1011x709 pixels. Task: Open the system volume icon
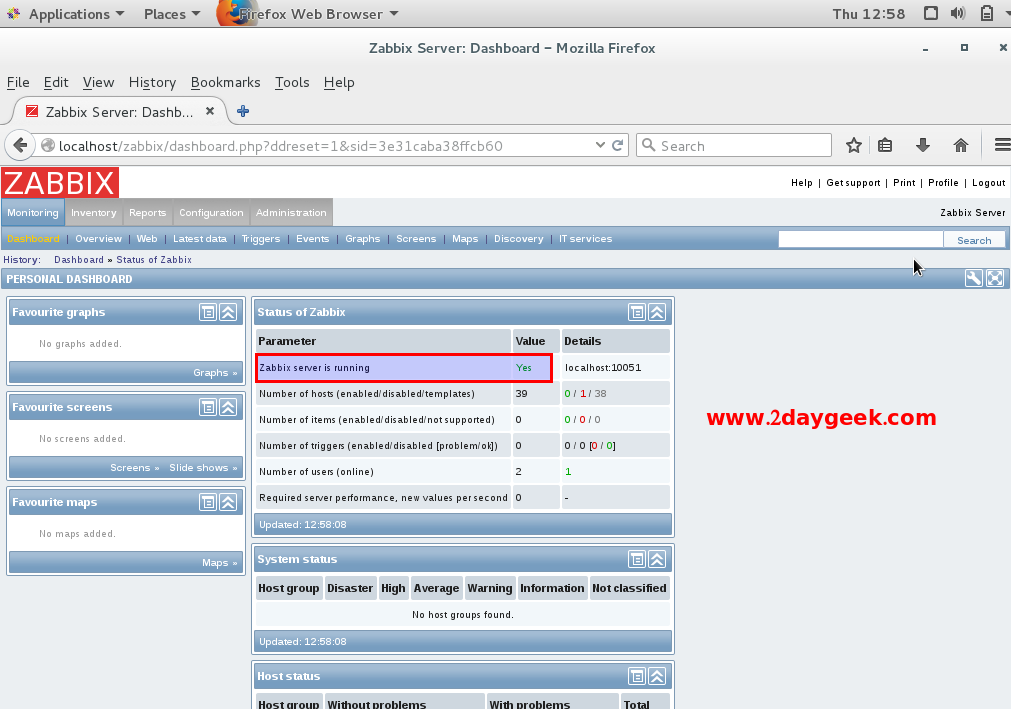point(957,14)
